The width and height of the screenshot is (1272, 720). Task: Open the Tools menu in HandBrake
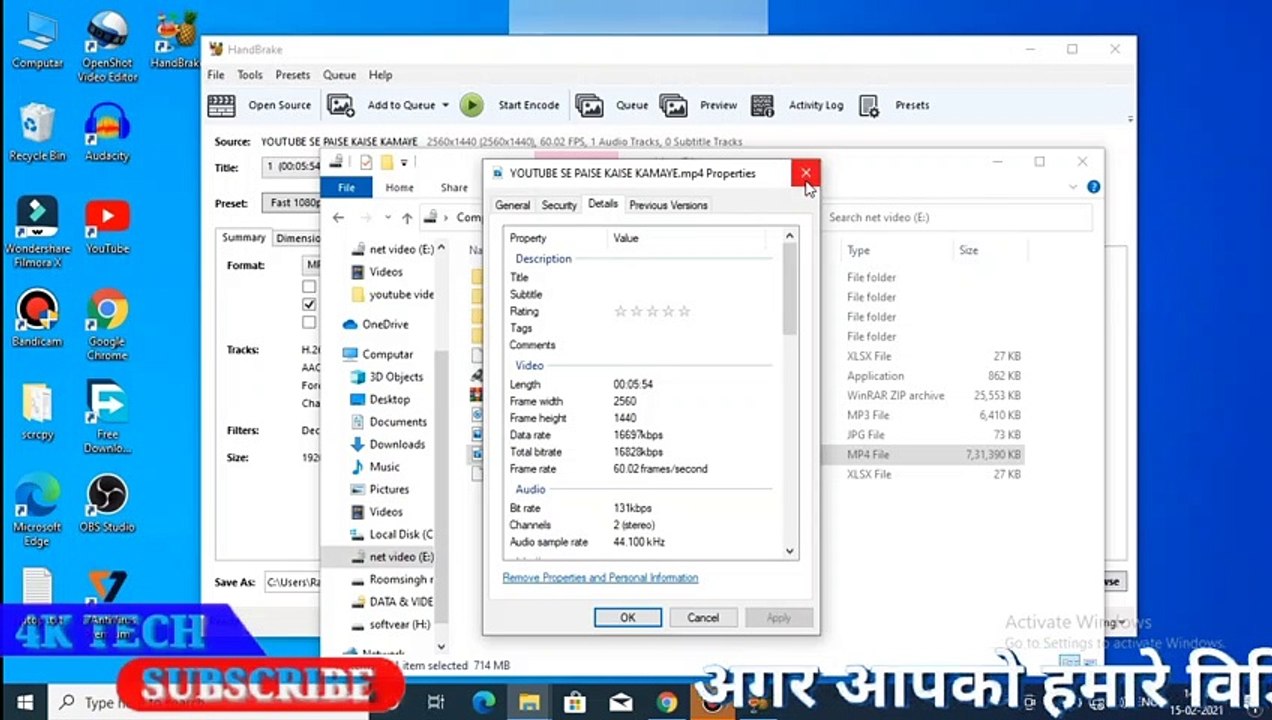tap(250, 75)
